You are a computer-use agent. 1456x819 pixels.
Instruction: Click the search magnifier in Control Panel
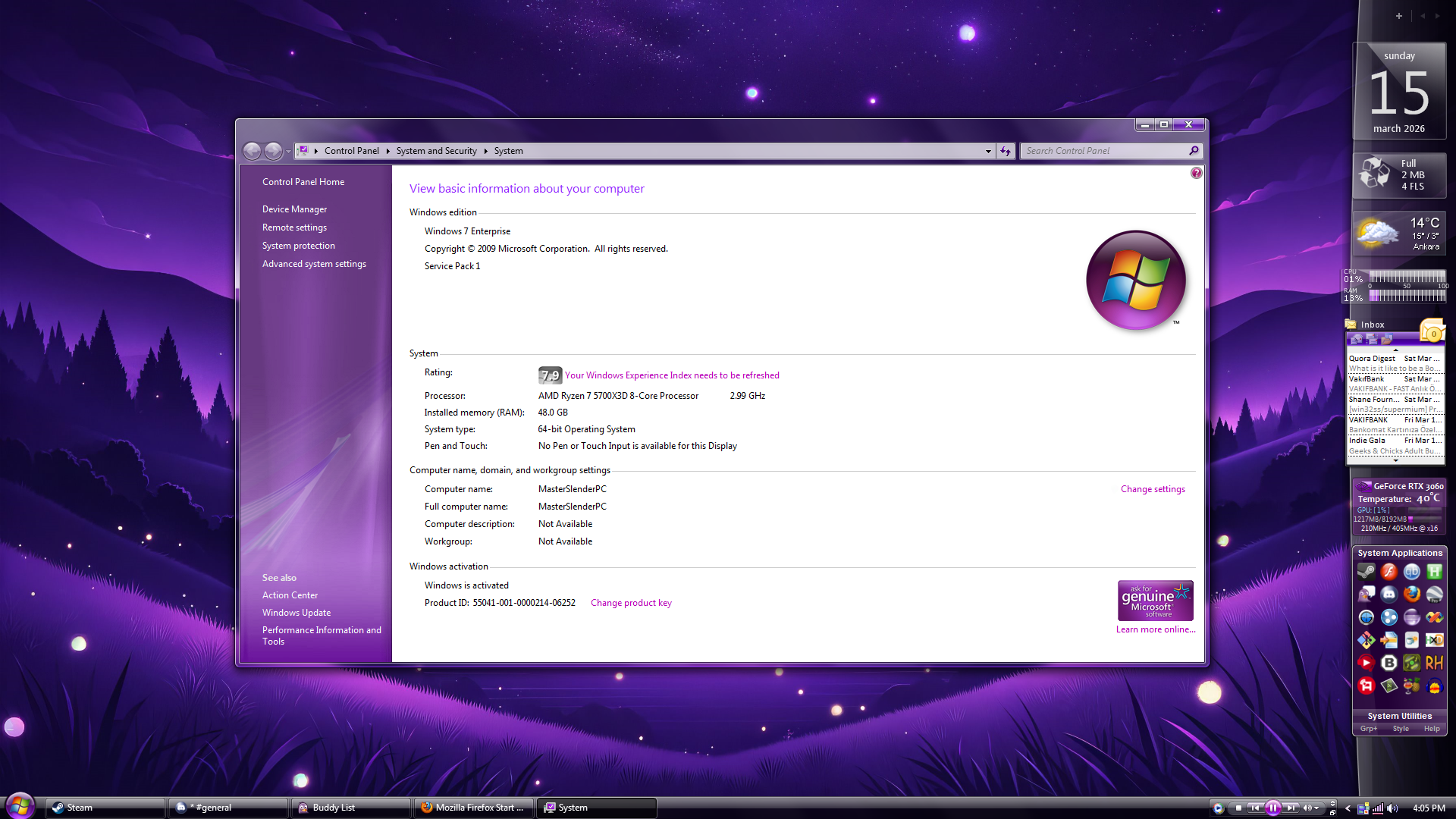click(x=1194, y=151)
